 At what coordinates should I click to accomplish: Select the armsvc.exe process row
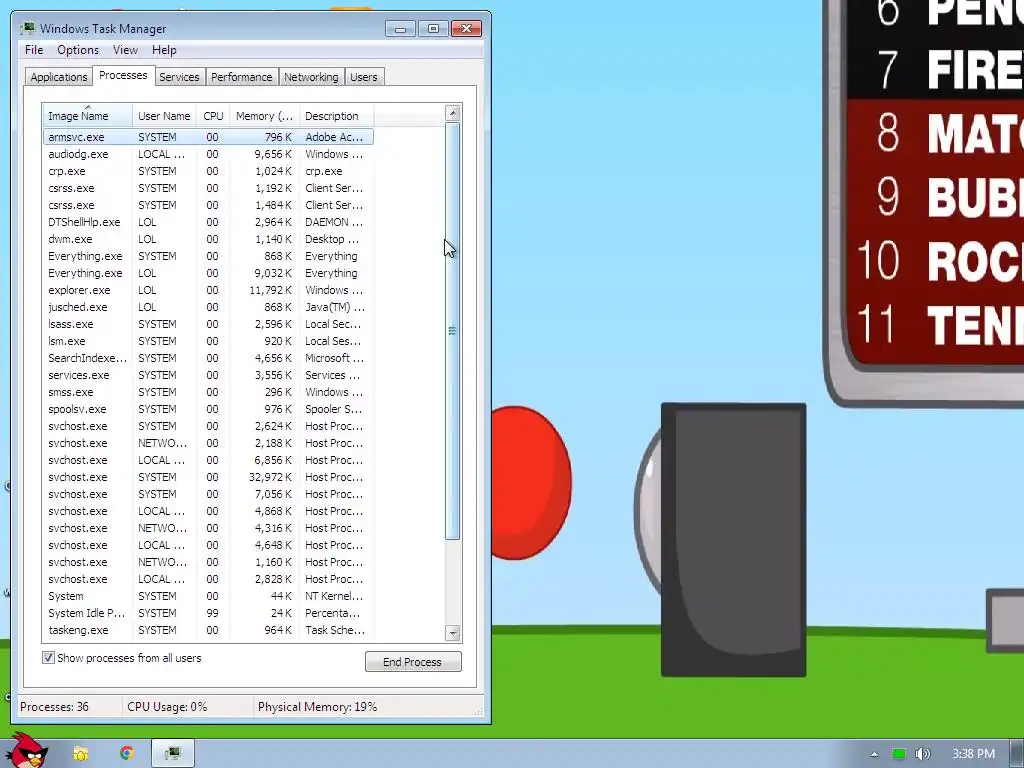tap(208, 137)
